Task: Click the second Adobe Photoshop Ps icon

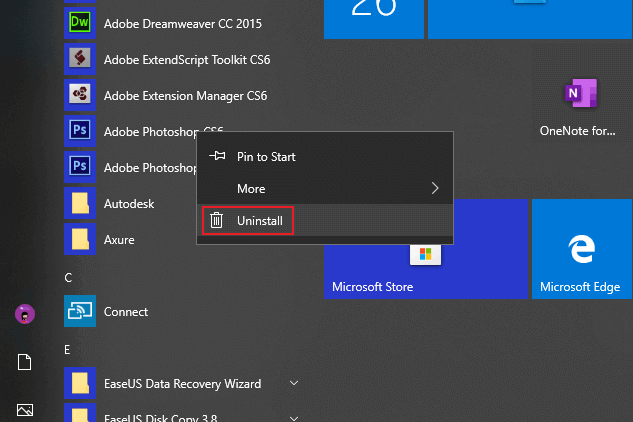Action: pos(80,167)
